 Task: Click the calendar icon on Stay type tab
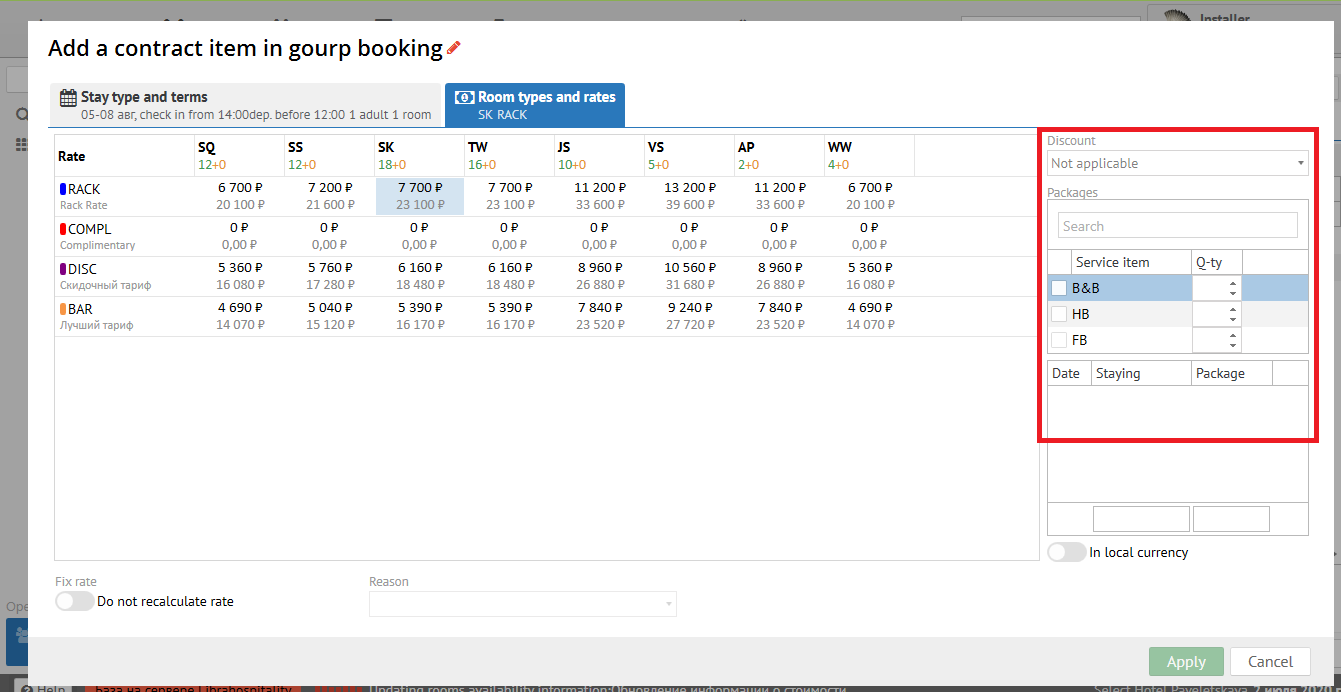(x=68, y=98)
